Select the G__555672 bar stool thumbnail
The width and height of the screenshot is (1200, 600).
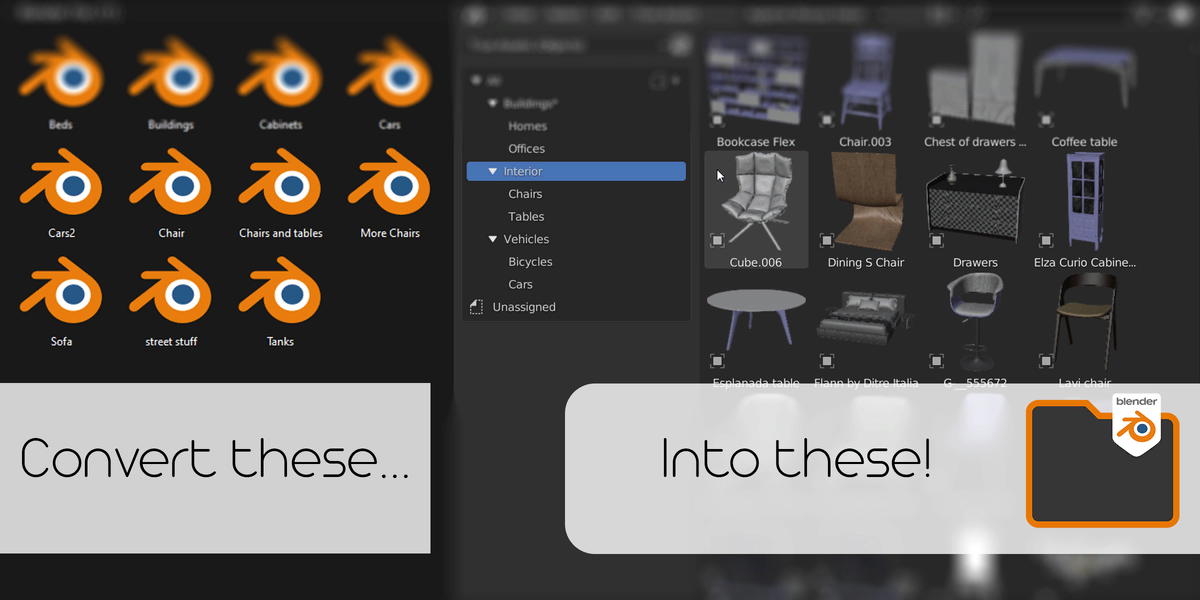pyautogui.click(x=975, y=322)
